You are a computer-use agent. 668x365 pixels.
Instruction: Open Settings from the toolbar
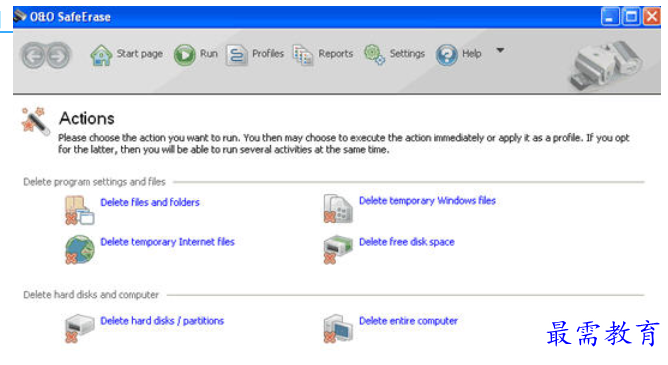tap(407, 54)
